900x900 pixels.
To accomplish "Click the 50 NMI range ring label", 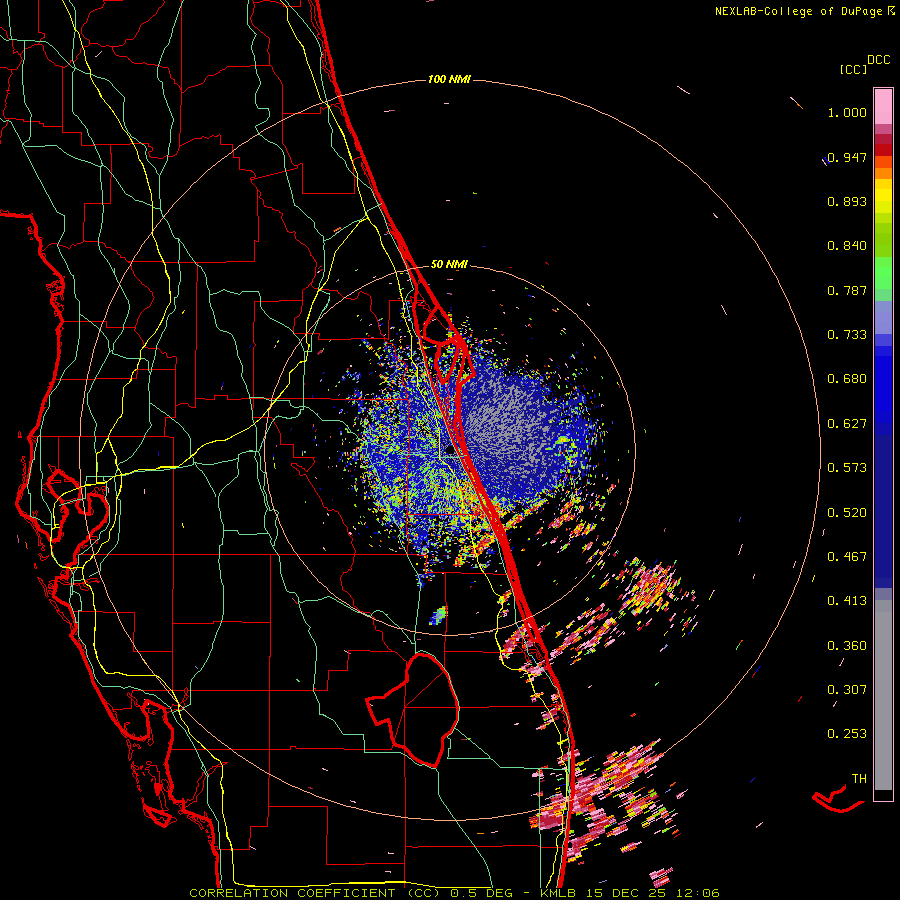I will tap(449, 265).
